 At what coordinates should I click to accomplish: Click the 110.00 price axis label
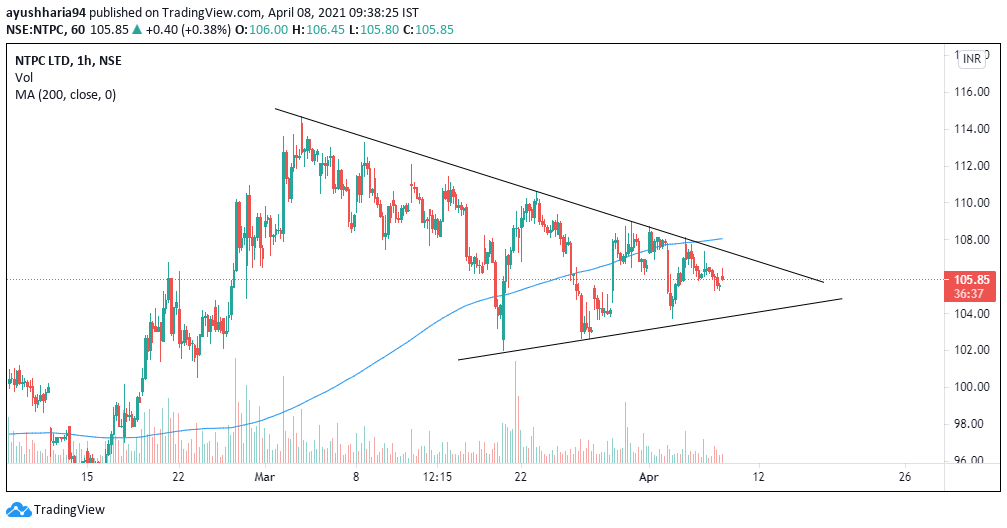972,203
